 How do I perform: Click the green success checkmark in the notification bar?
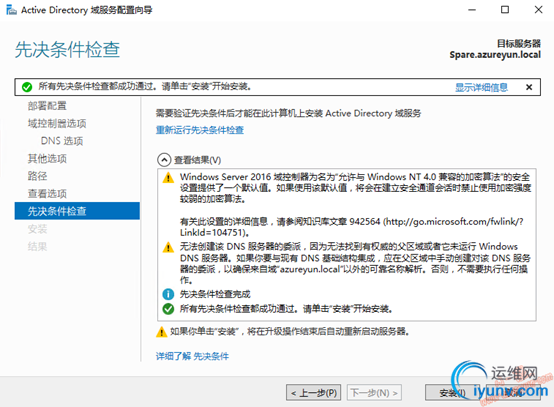click(27, 87)
